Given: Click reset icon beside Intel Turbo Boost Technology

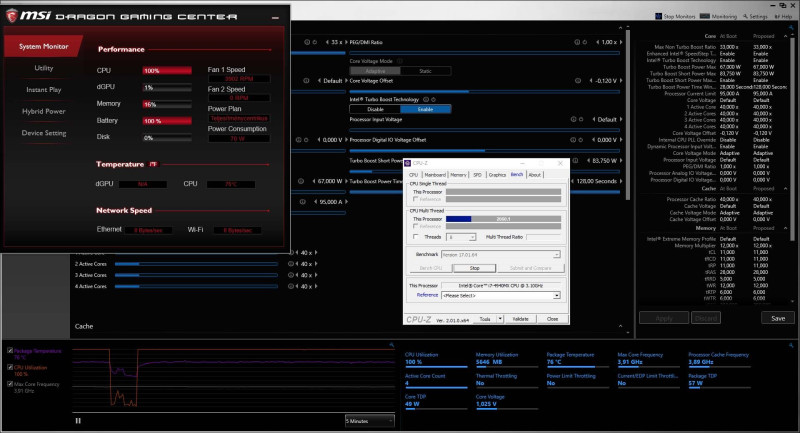Looking at the screenshot, I should pyautogui.click(x=433, y=99).
